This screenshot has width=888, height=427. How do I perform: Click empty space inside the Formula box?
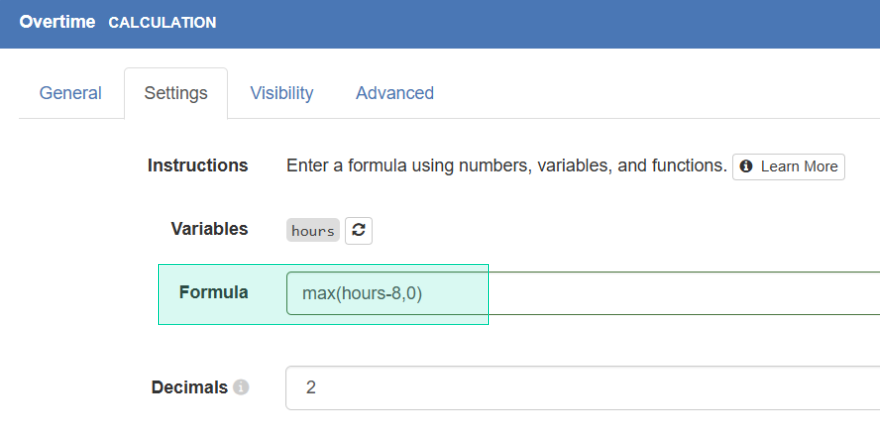click(651, 293)
